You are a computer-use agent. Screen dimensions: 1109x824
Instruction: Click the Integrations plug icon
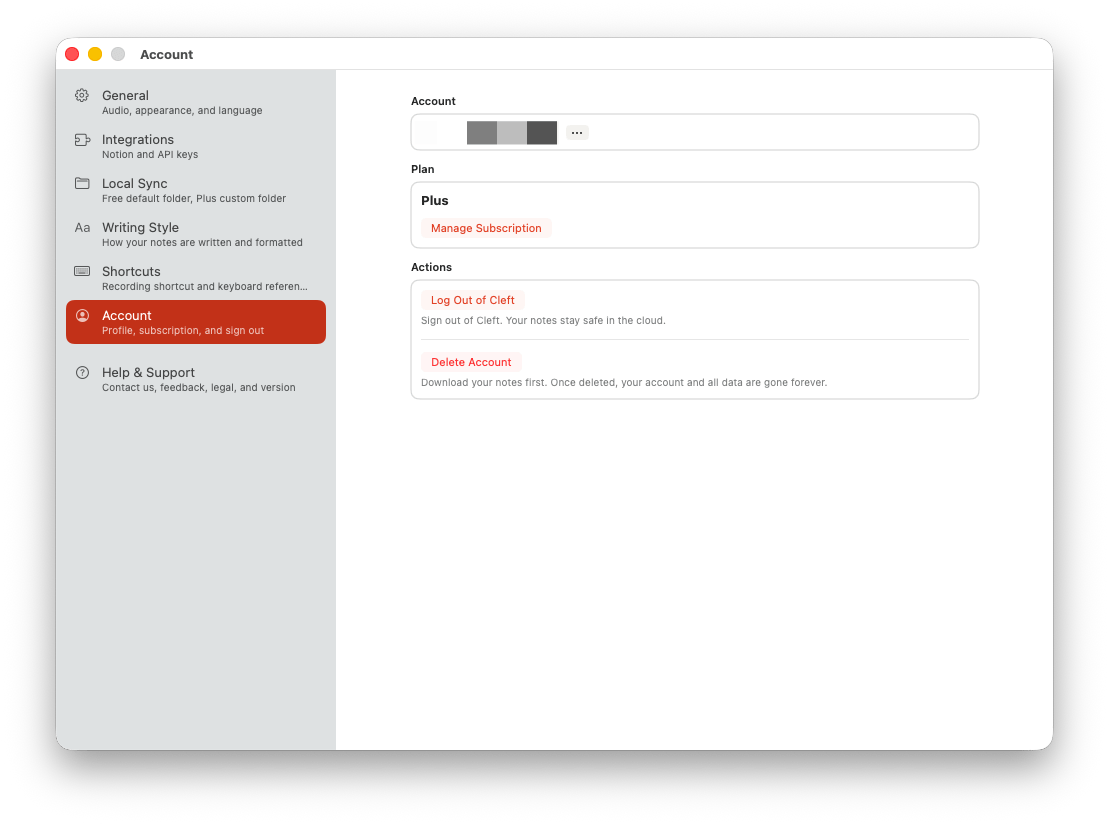[x=82, y=140]
